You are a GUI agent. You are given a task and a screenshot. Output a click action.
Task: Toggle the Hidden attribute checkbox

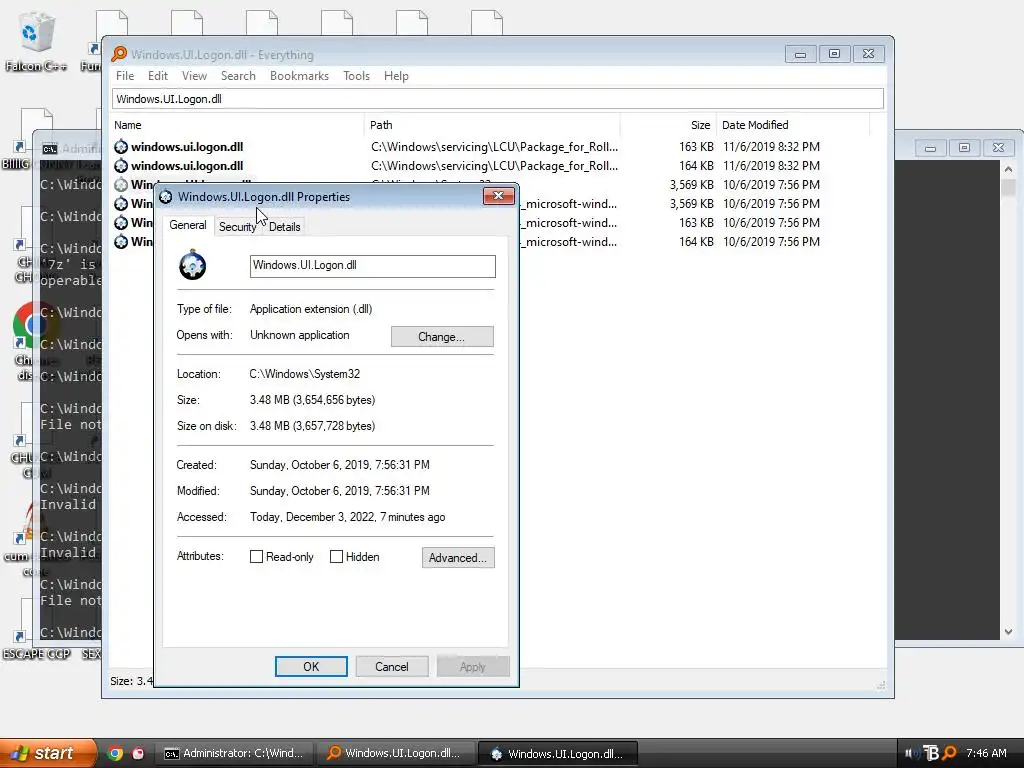[x=336, y=556]
